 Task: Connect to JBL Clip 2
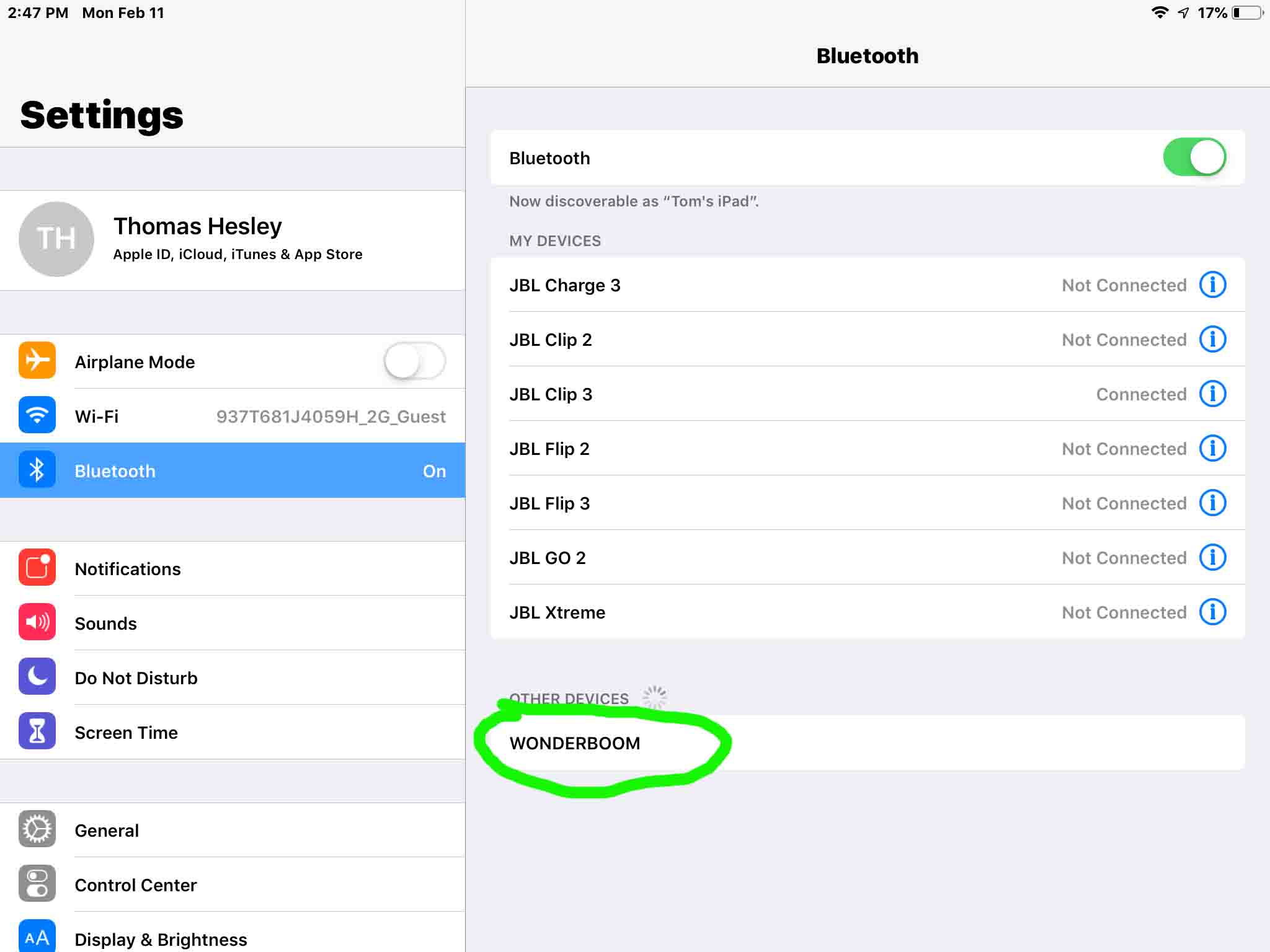point(868,339)
